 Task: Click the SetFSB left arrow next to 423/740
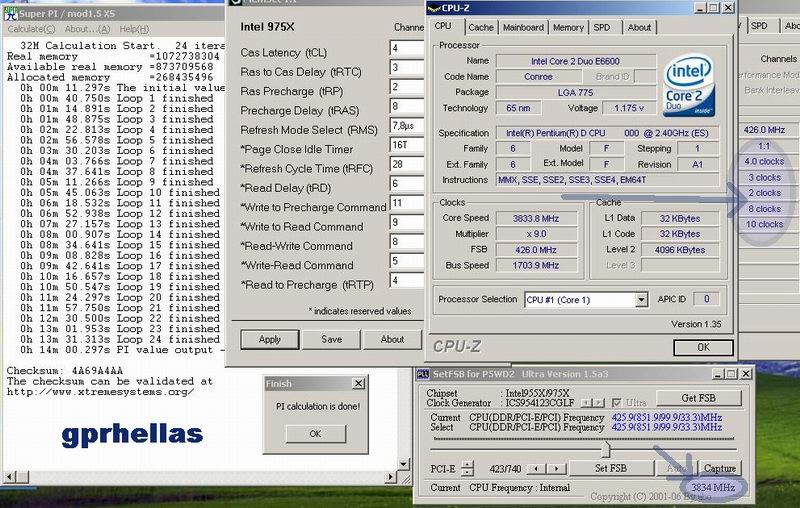coord(535,468)
